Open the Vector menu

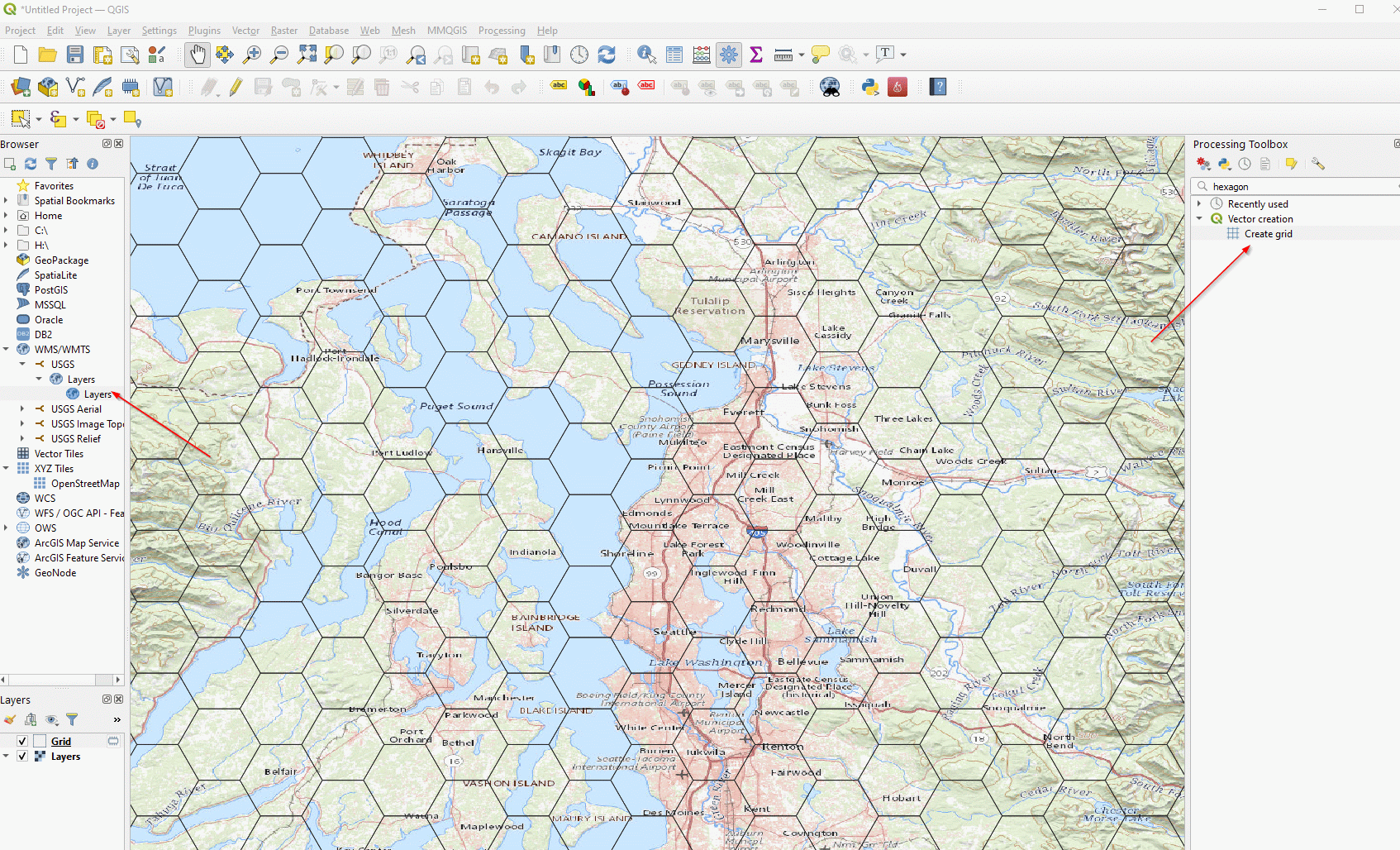[245, 31]
